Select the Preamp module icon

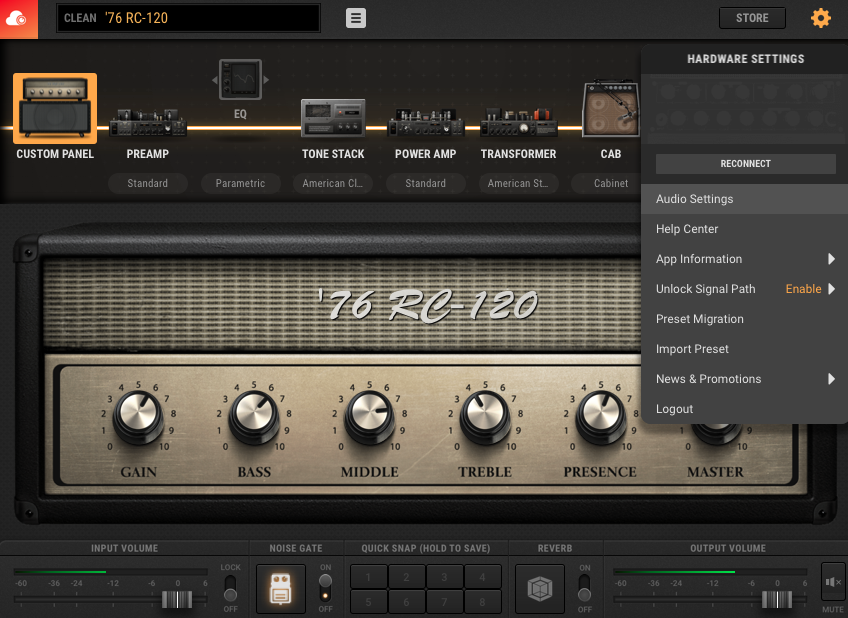tap(147, 122)
